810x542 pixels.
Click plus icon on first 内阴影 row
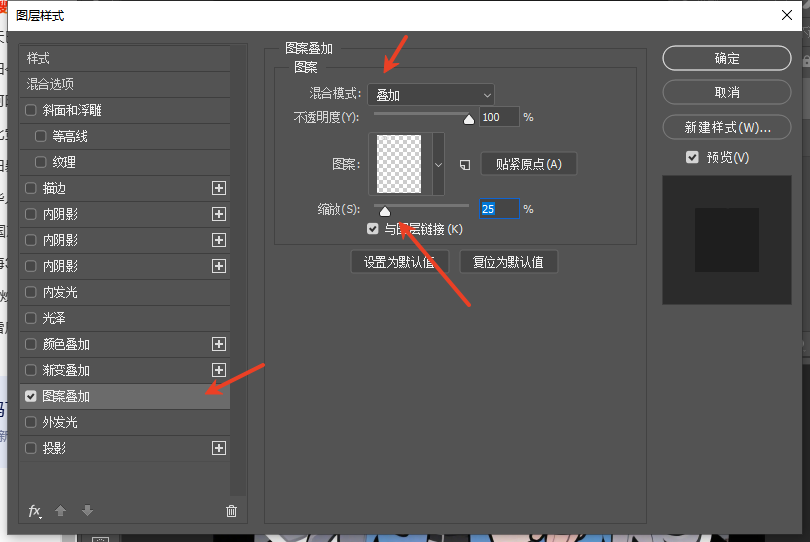[x=219, y=214]
